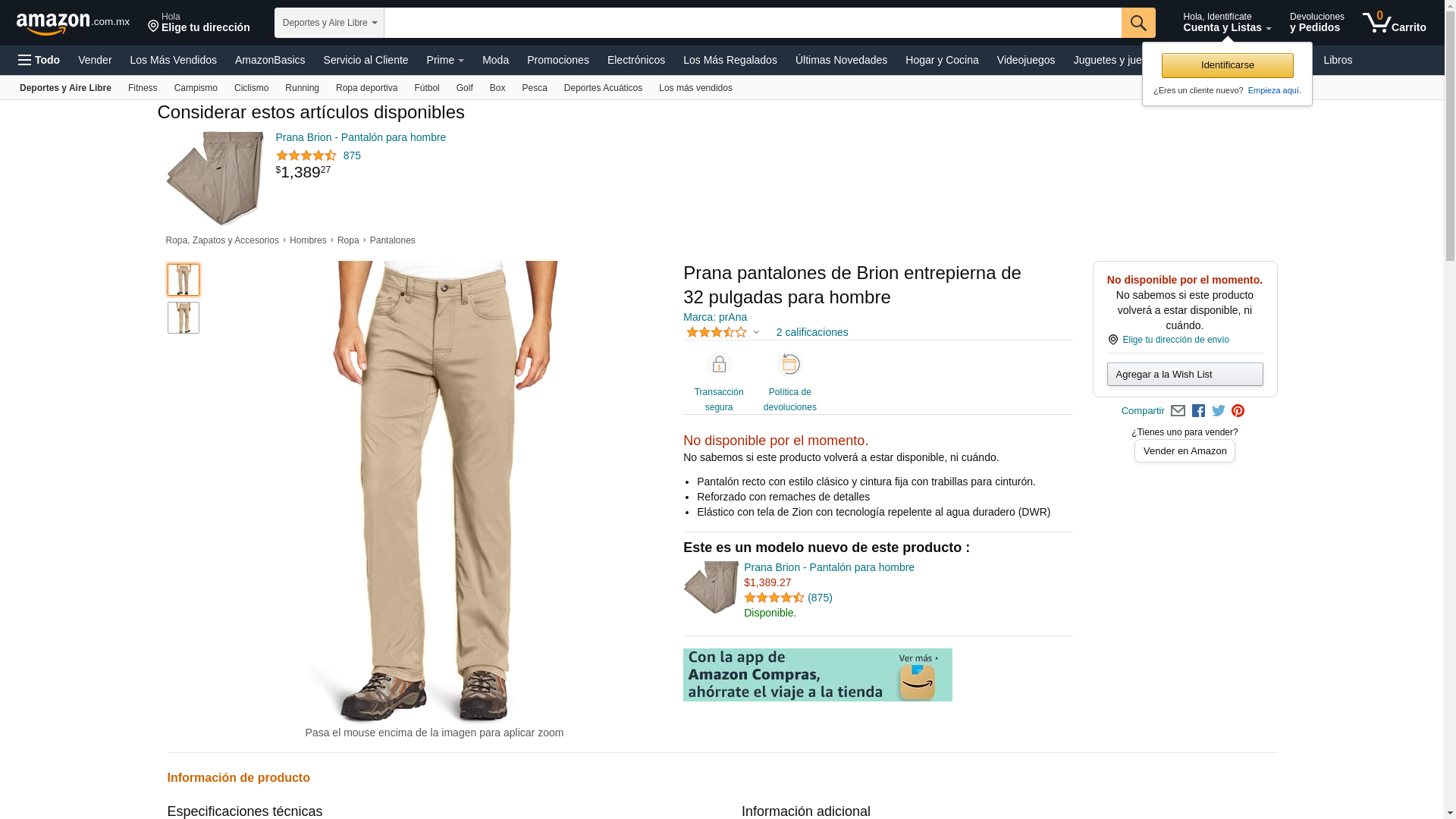Click the search magnifier button
Viewport: 1456px width, 819px height.
click(x=1138, y=23)
